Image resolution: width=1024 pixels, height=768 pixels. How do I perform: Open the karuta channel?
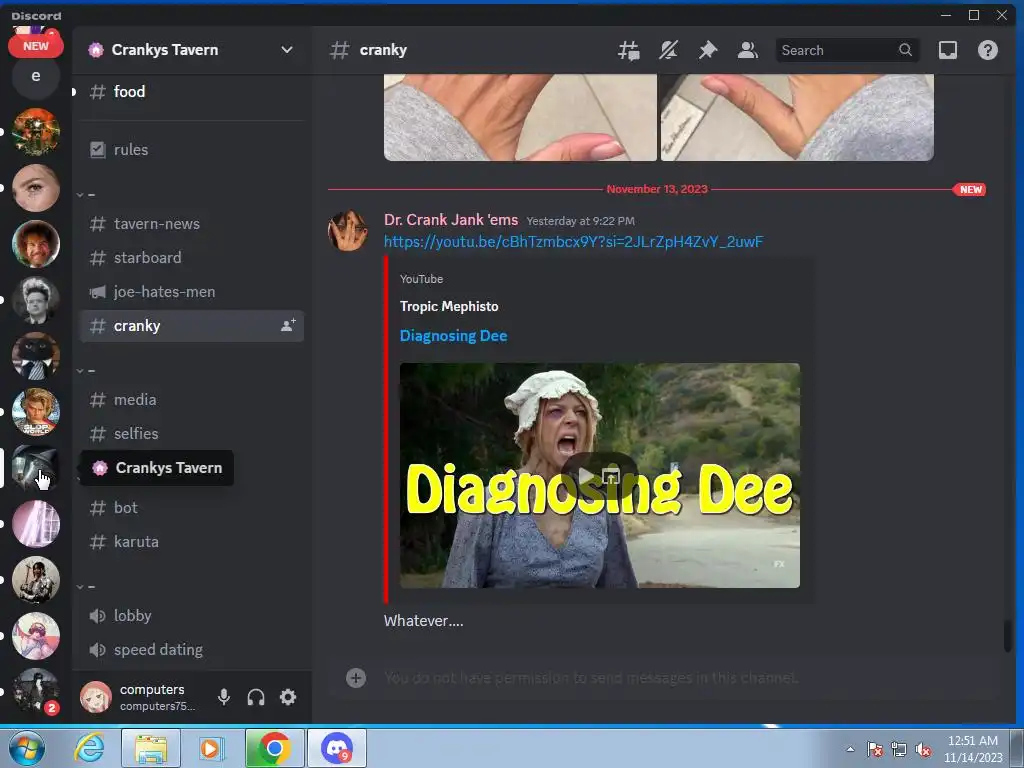(x=191, y=541)
